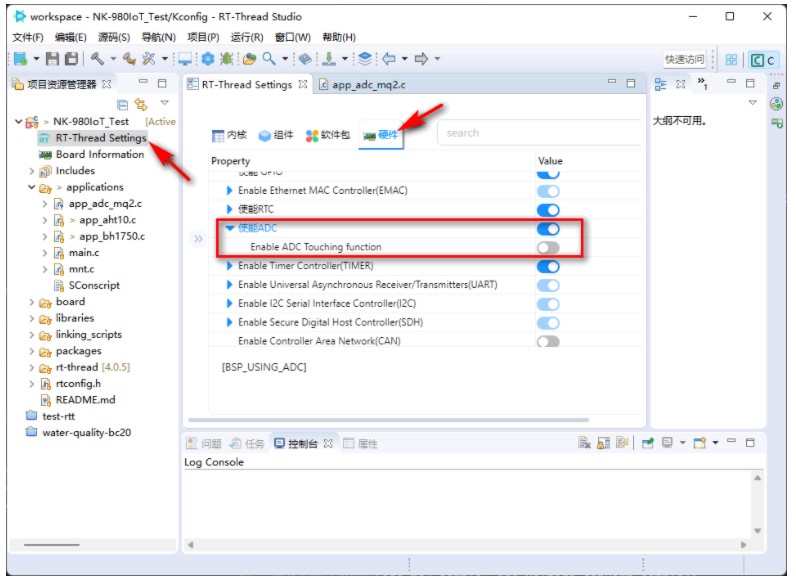
Task: Expand the Enable Ethernet MAC Controller row
Action: (x=229, y=190)
